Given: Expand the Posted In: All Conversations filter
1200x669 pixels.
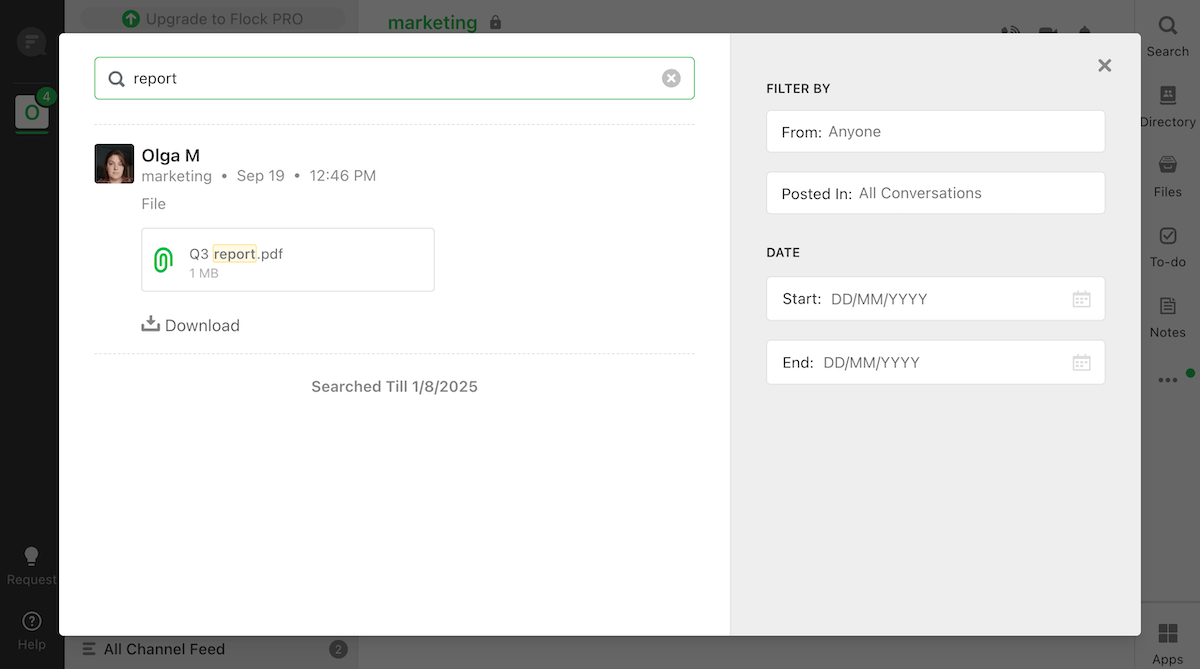Looking at the screenshot, I should tap(935, 193).
